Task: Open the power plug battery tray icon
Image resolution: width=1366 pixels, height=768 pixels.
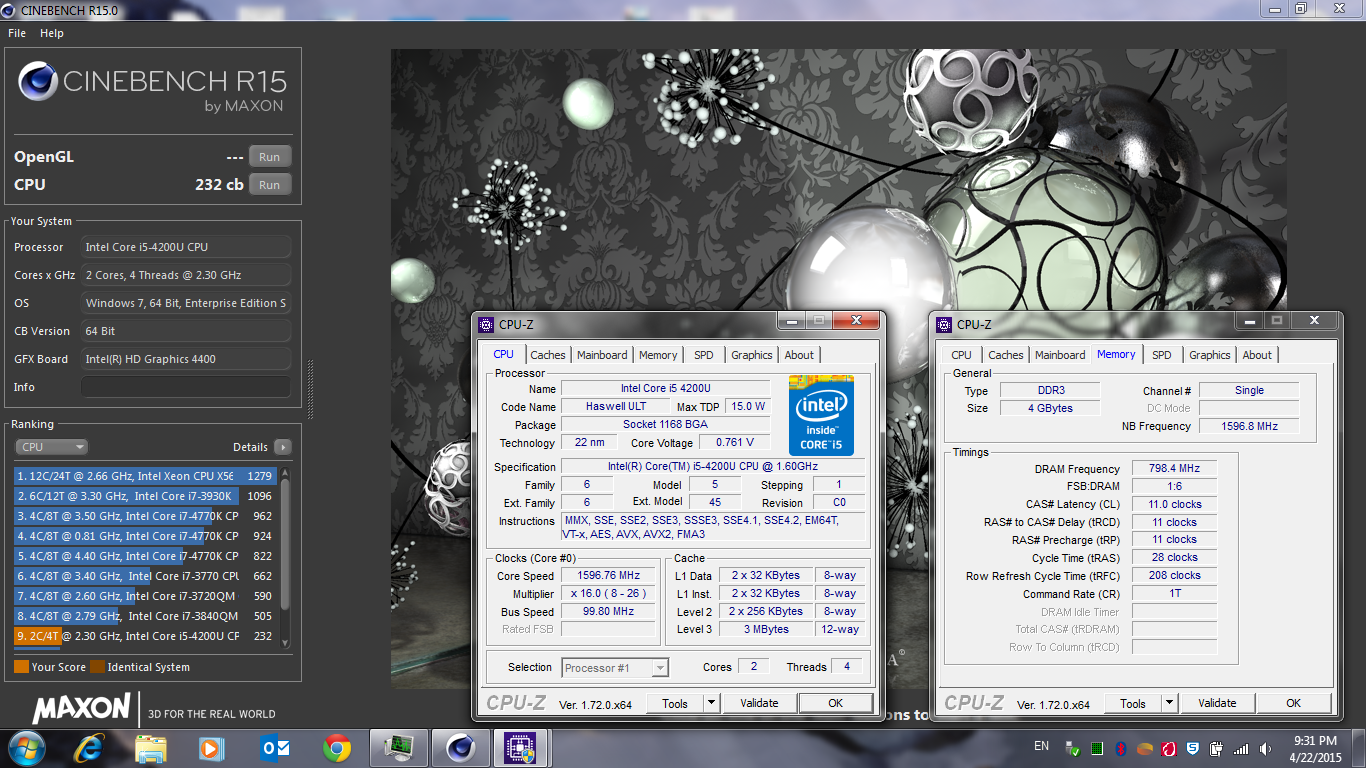Action: [x=1217, y=749]
